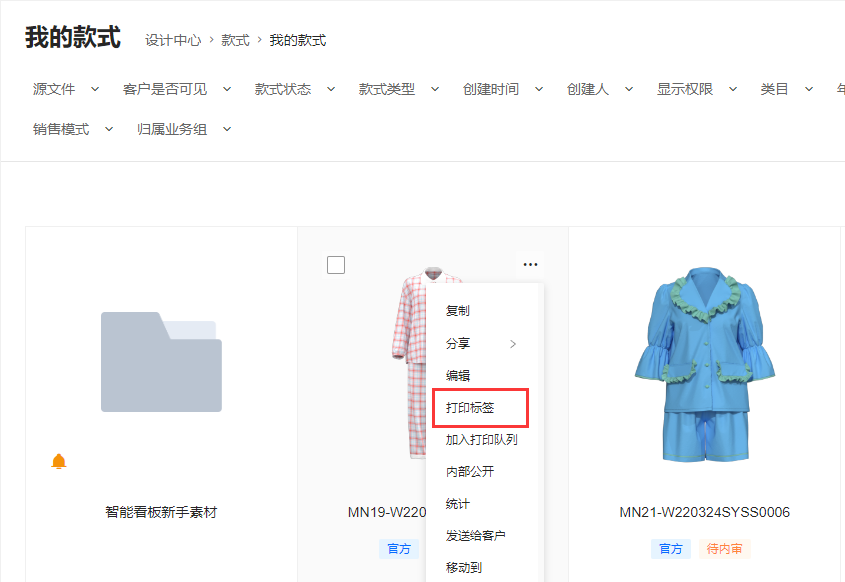
Task: Expand the 销售模式 filter dropdown
Action: pyautogui.click(x=73, y=129)
